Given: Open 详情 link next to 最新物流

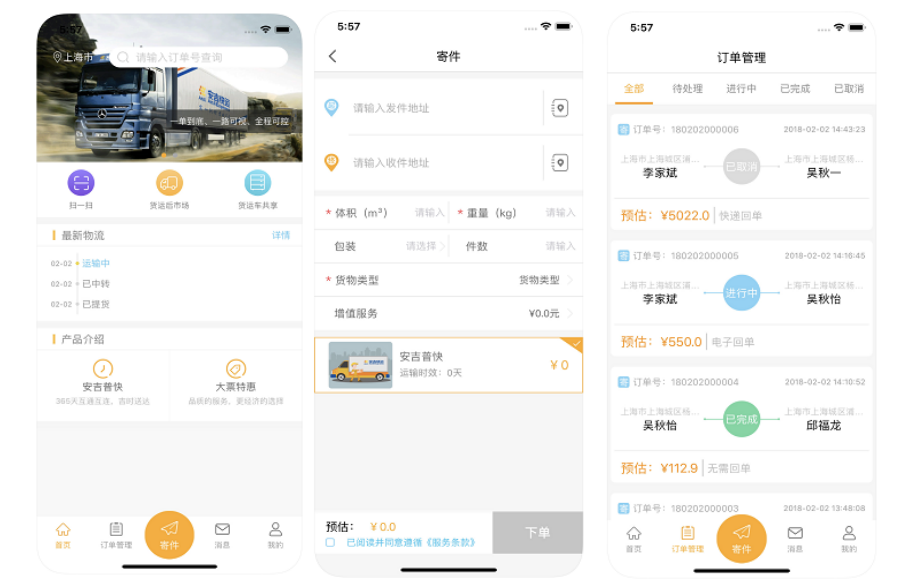Looking at the screenshot, I should tap(281, 235).
